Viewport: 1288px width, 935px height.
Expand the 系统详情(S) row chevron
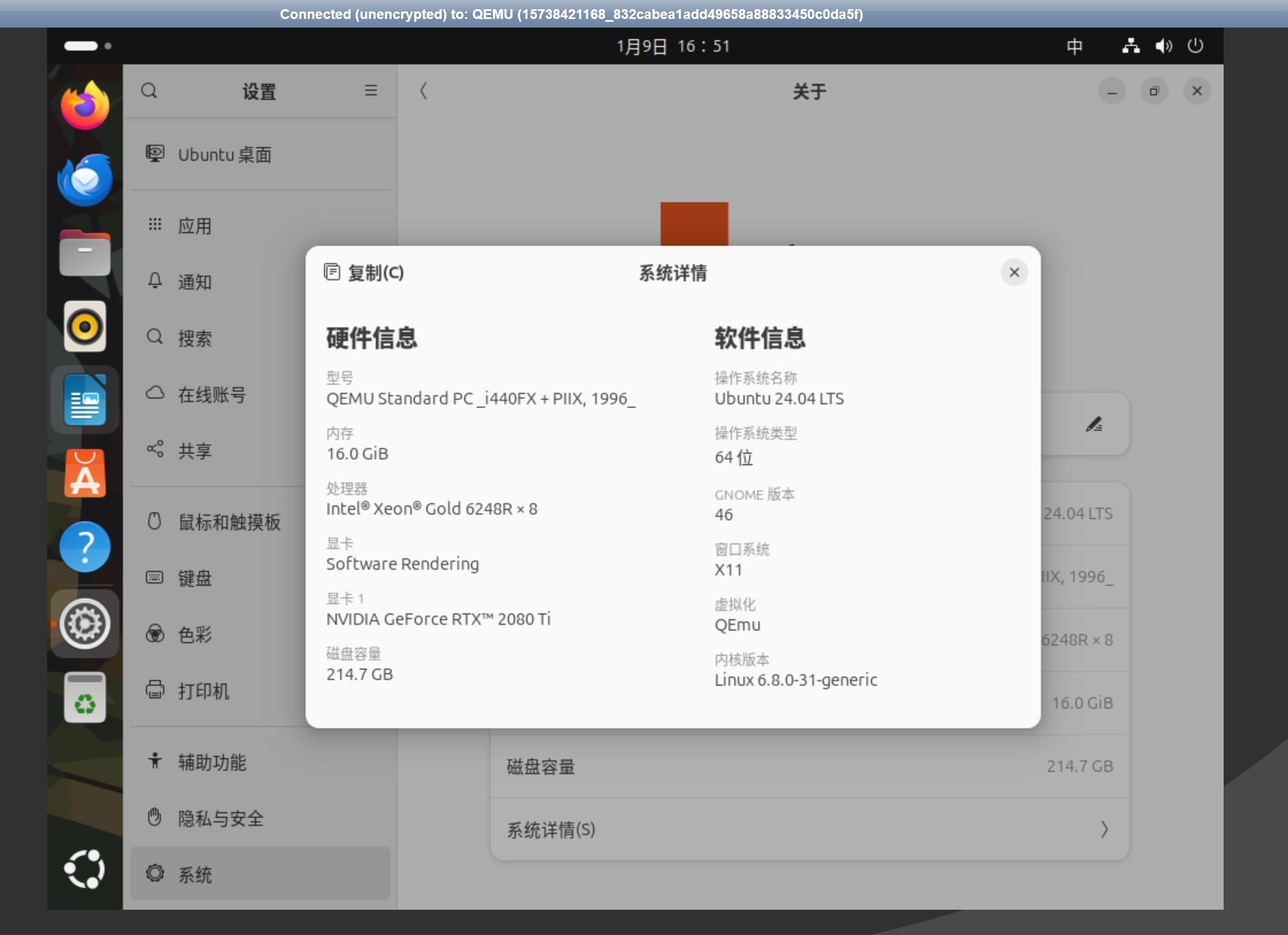click(x=1104, y=829)
